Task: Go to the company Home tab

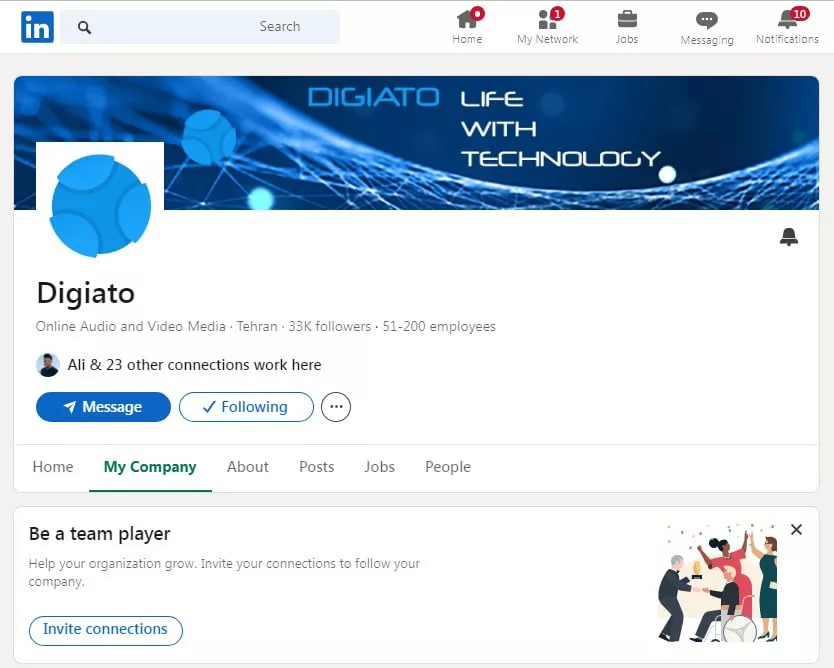Action: (x=53, y=467)
